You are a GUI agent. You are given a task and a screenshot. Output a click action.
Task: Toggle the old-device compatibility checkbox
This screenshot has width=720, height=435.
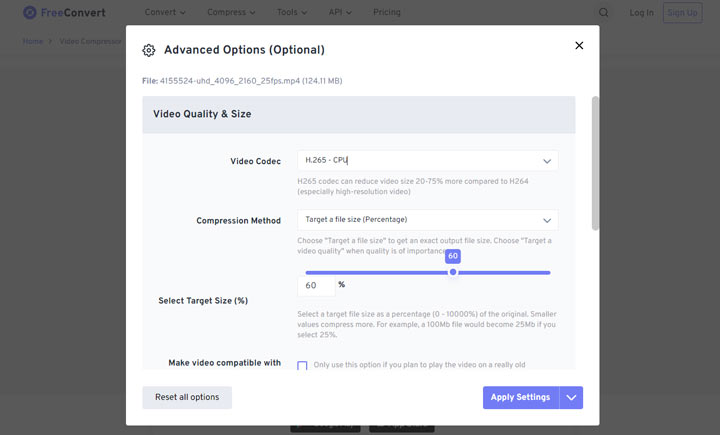302,366
